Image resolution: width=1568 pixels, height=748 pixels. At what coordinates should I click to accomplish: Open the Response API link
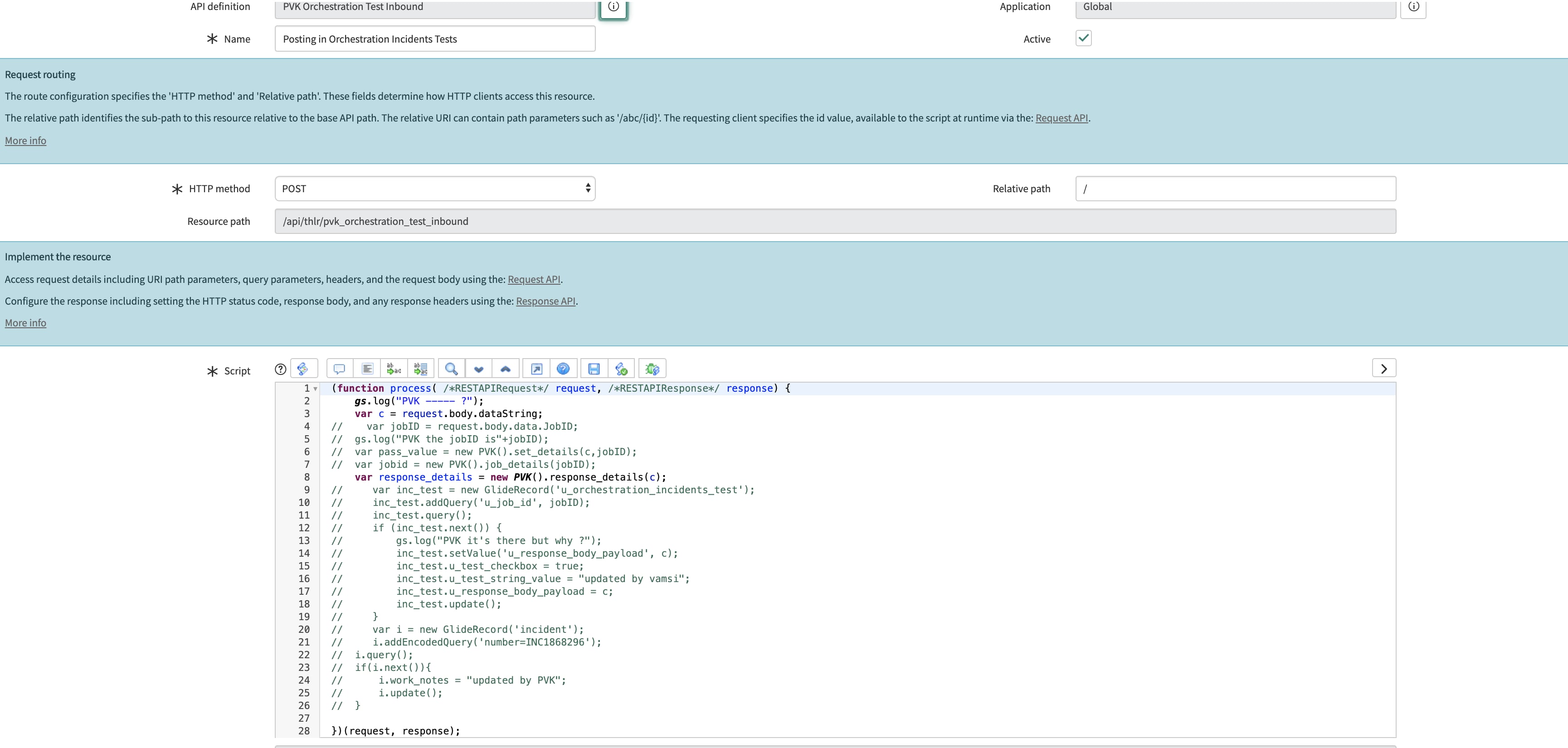tap(545, 301)
